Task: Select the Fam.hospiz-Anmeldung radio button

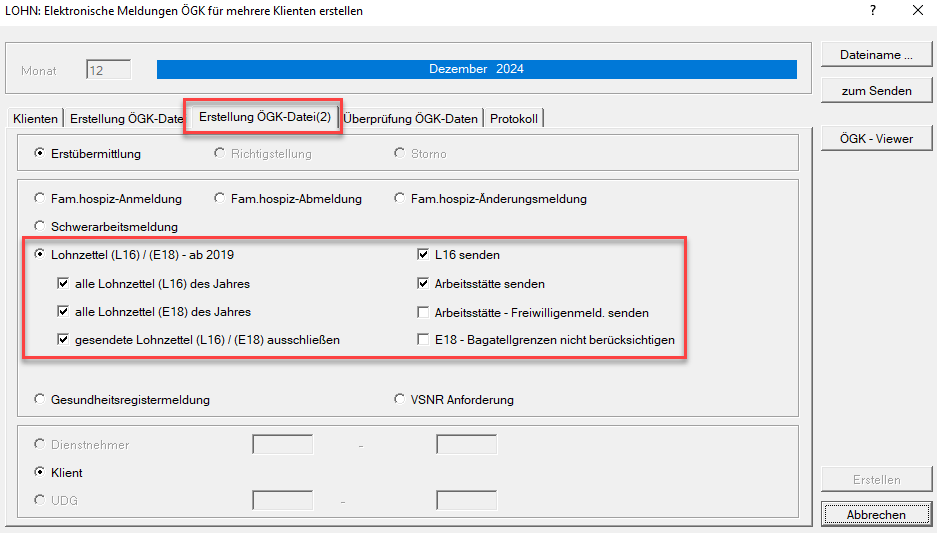Action: 39,199
